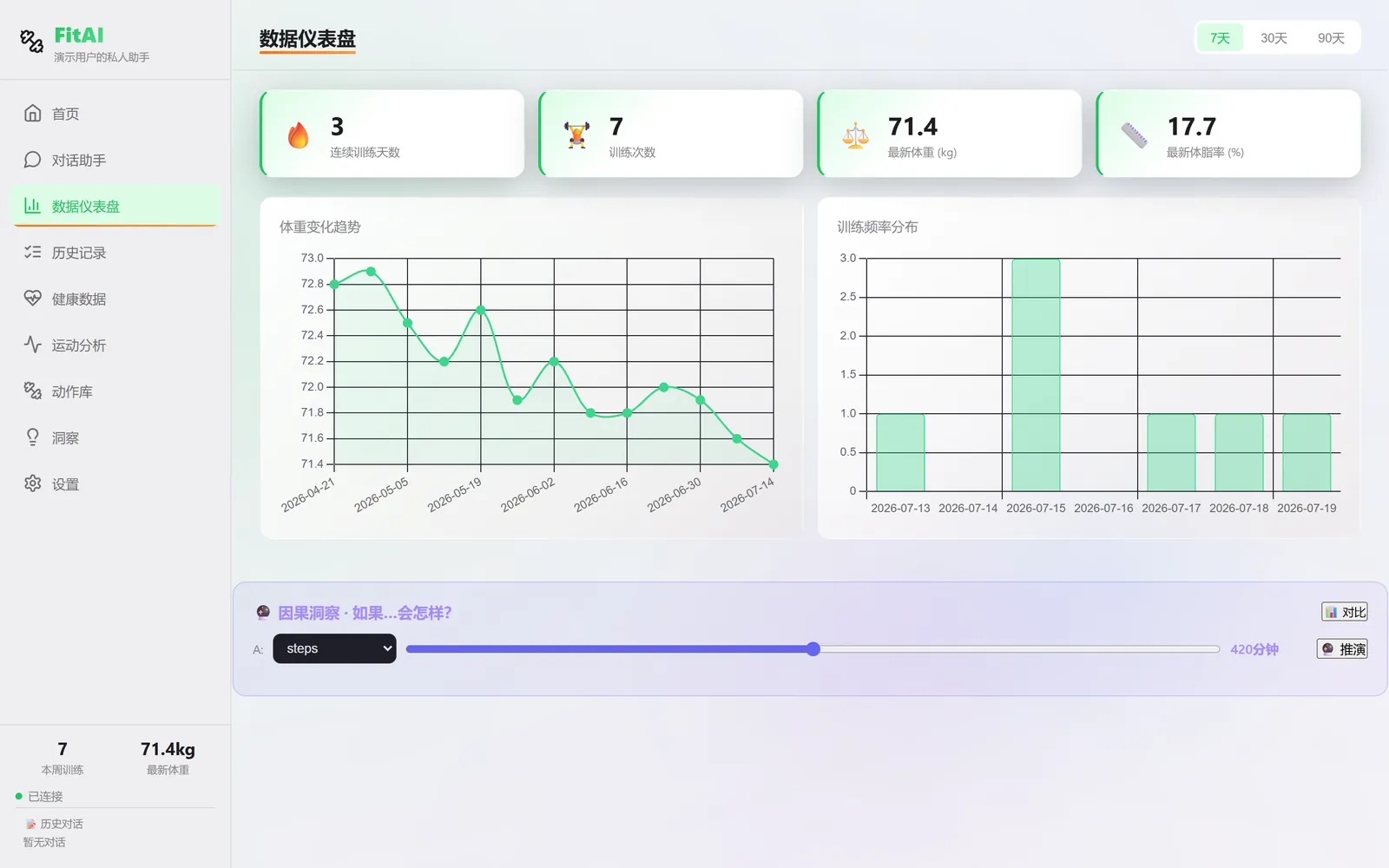Click the 数据仪表盘 page heading
This screenshot has height=868, width=1389.
click(x=307, y=39)
